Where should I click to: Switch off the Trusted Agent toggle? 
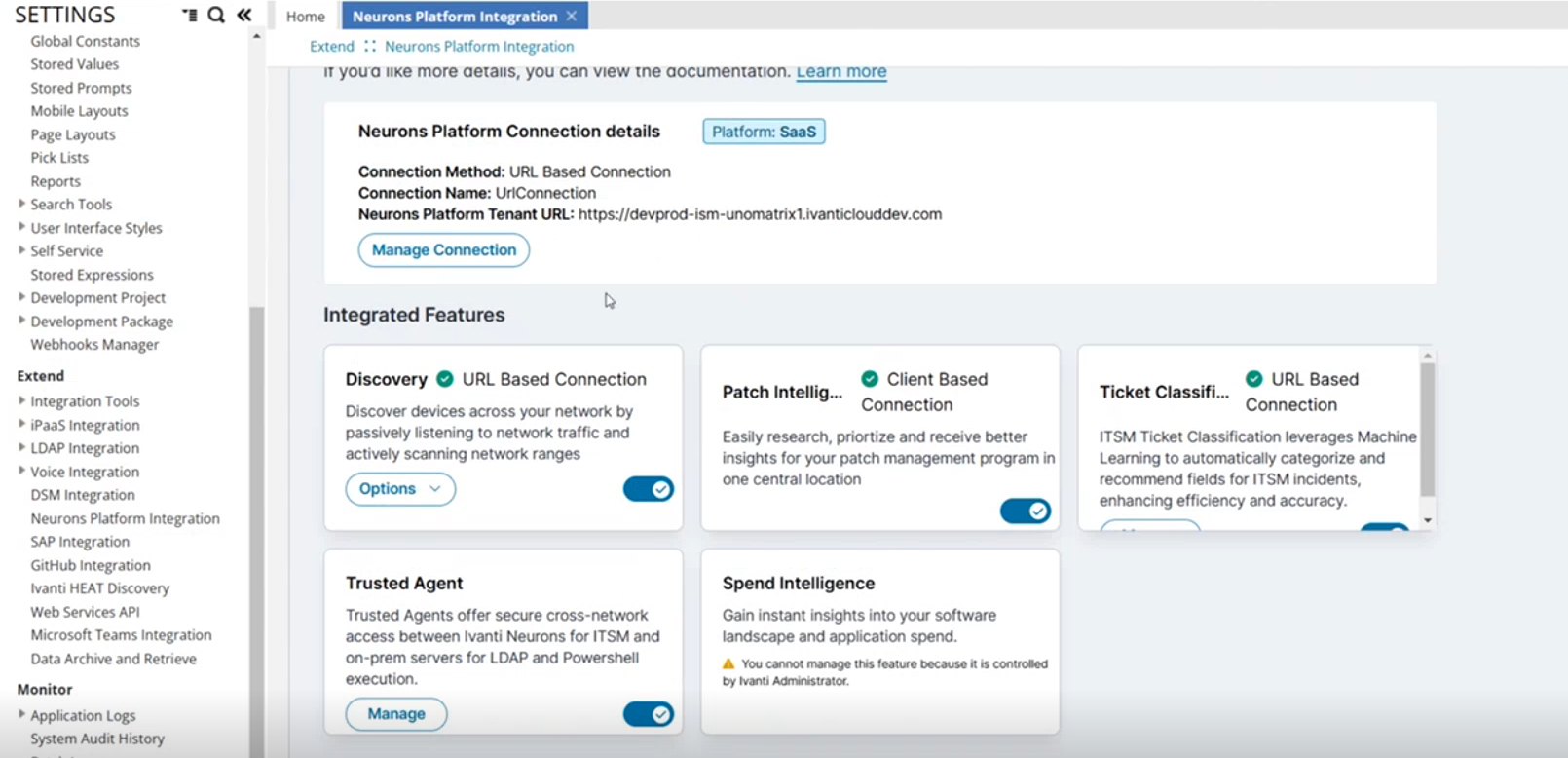649,714
